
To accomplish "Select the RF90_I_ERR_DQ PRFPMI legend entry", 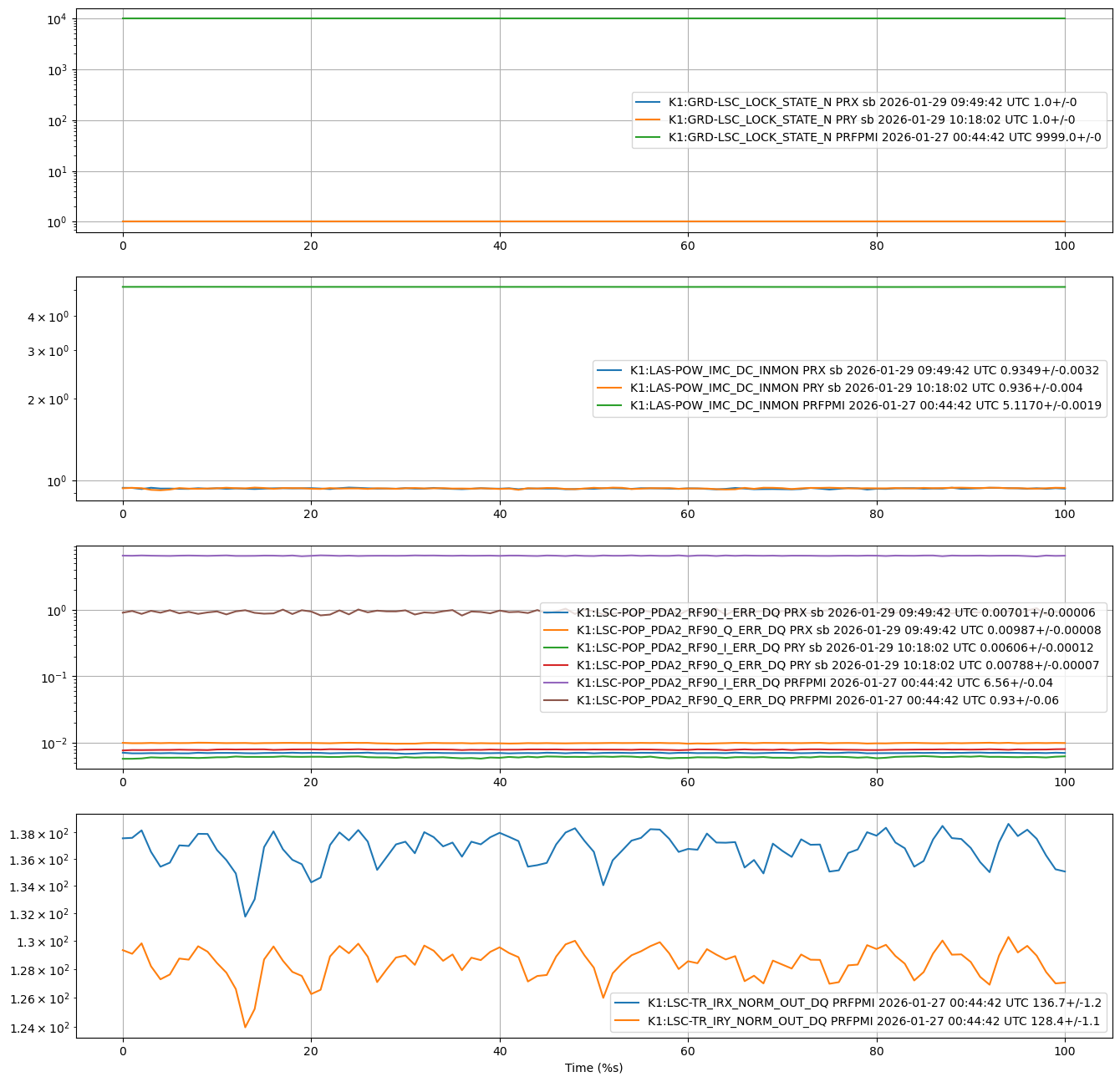I will coord(819,683).
